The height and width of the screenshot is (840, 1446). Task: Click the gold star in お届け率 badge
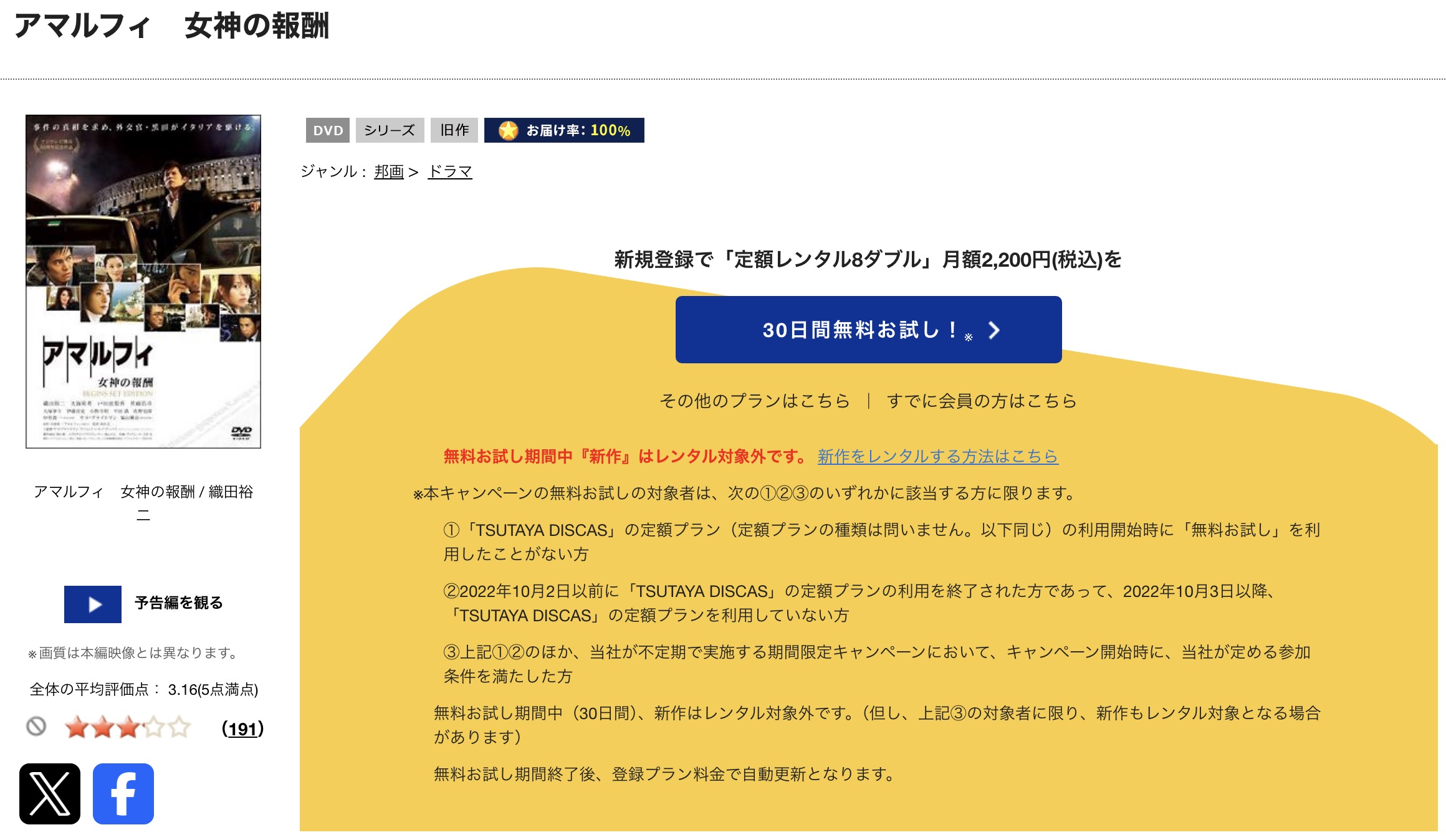509,130
